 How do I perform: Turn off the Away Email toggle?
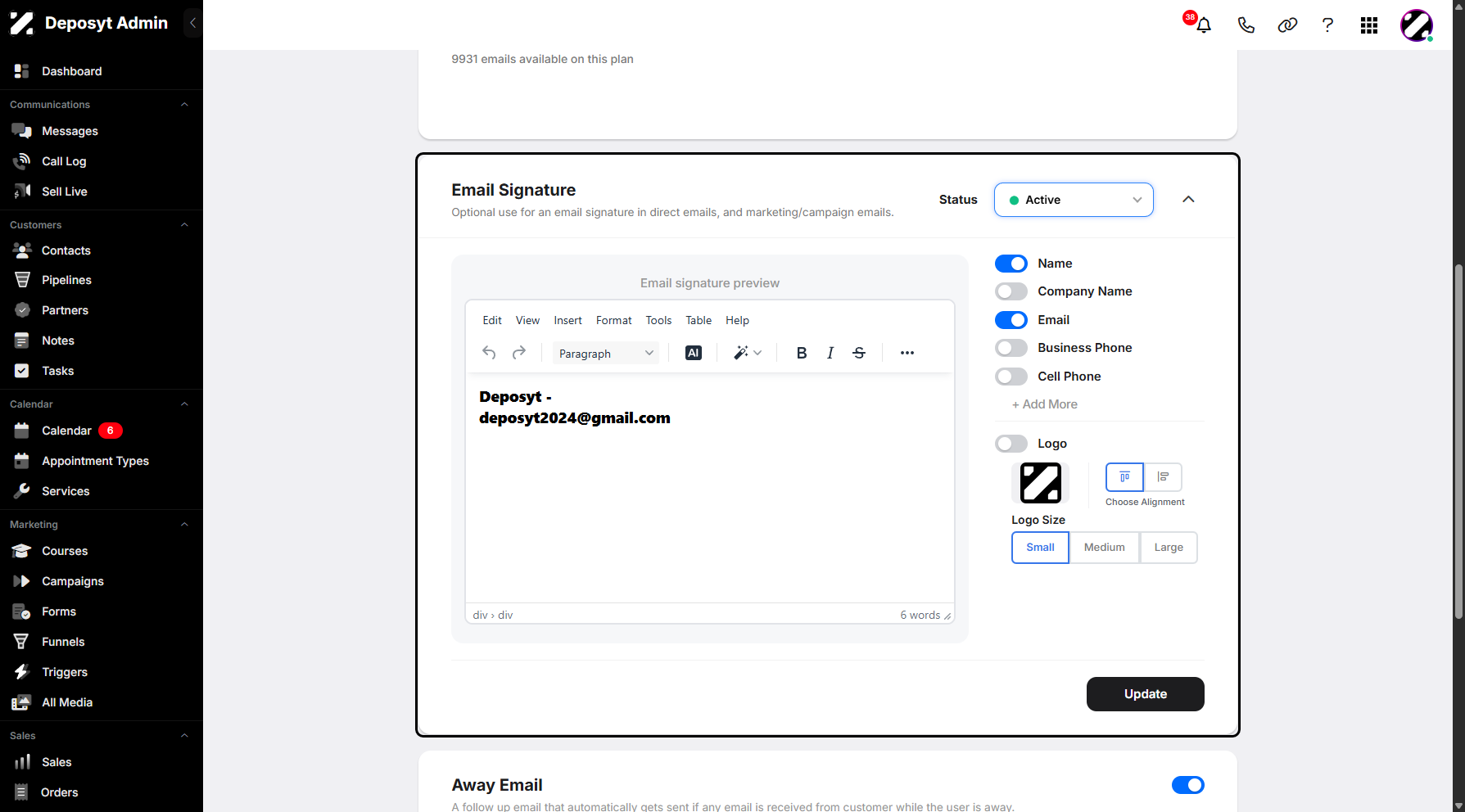pyautogui.click(x=1188, y=785)
